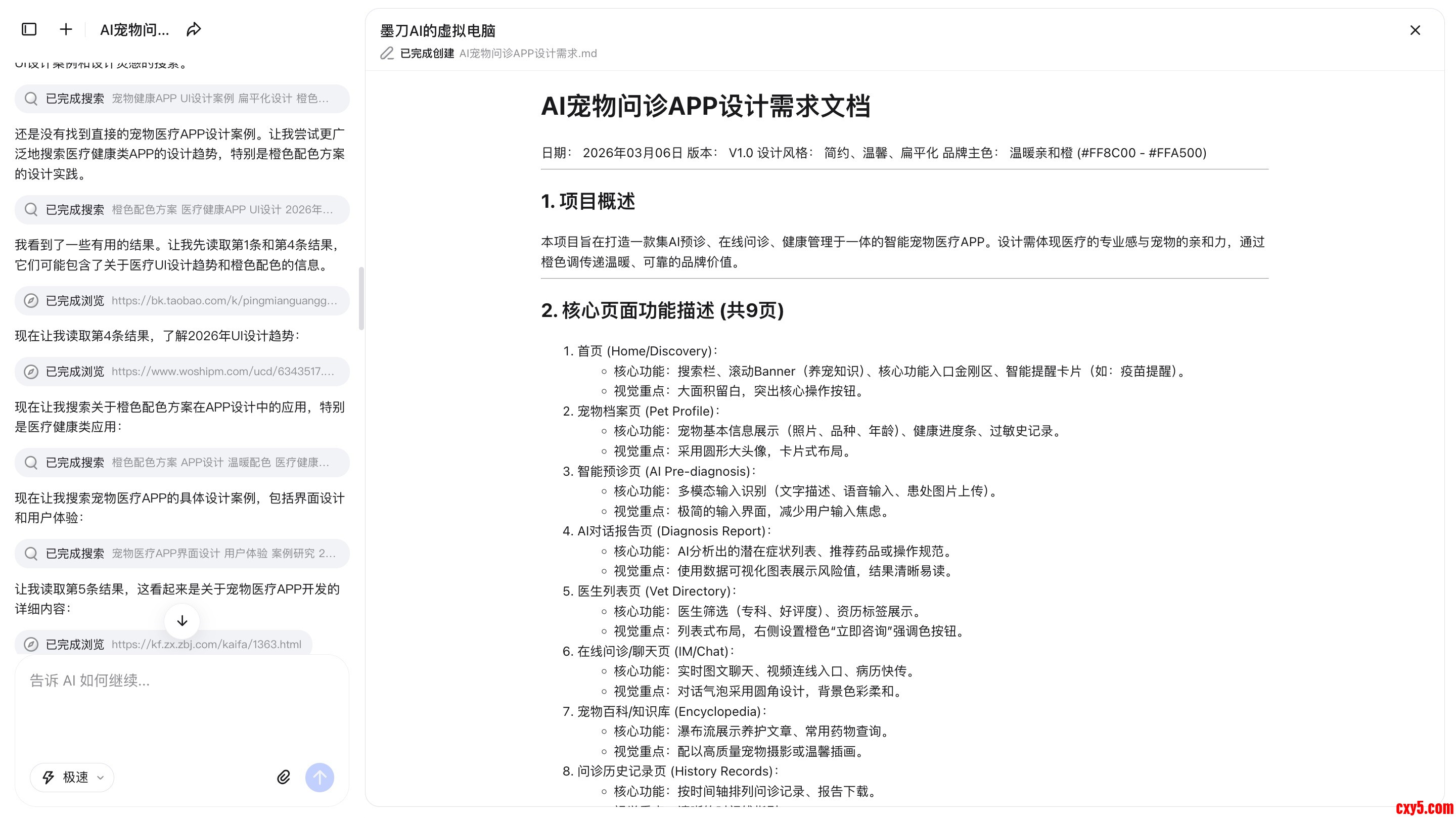Open the AI宠物问... conversation title

134,29
